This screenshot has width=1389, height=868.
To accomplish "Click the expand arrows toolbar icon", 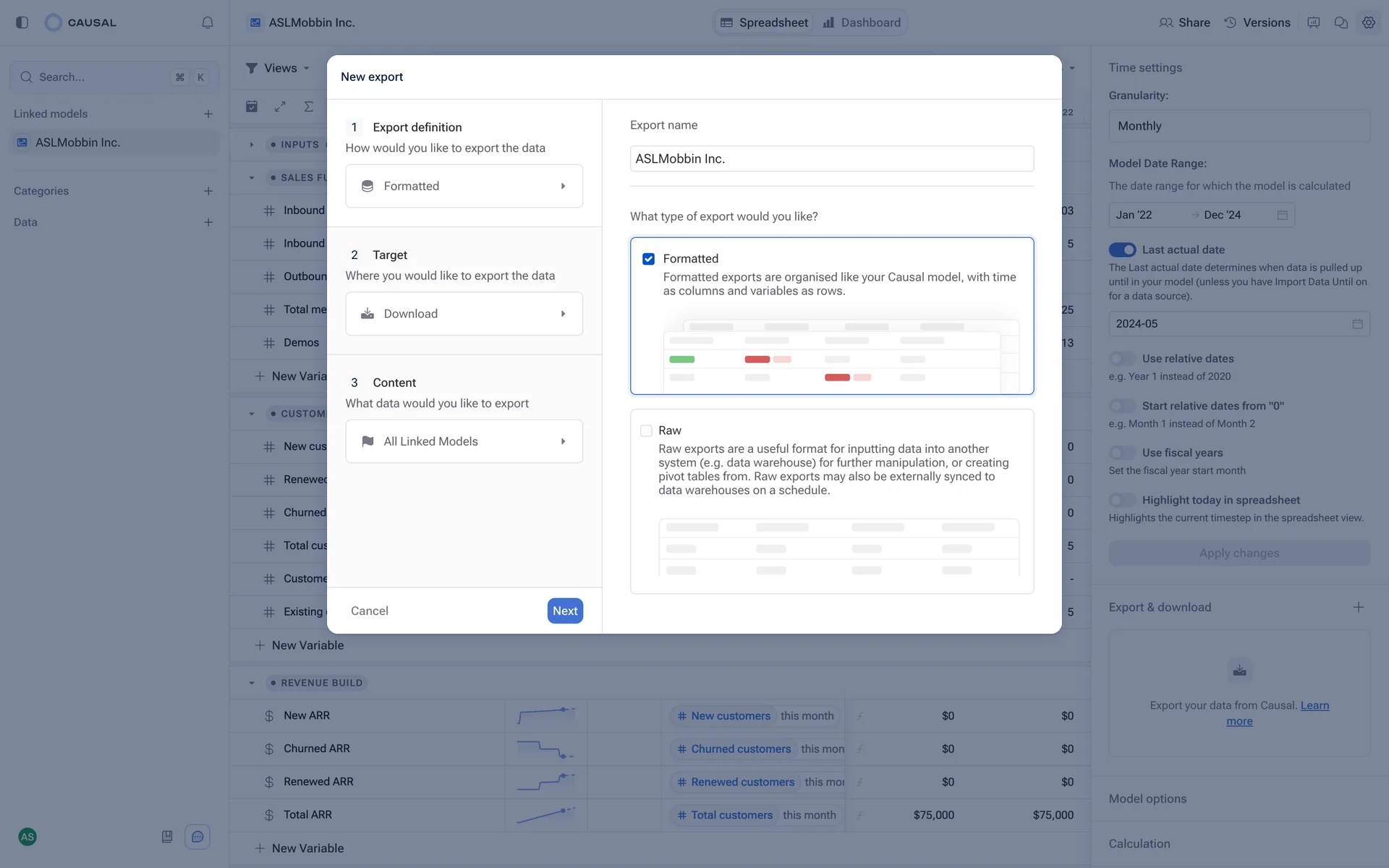I will pos(280,106).
